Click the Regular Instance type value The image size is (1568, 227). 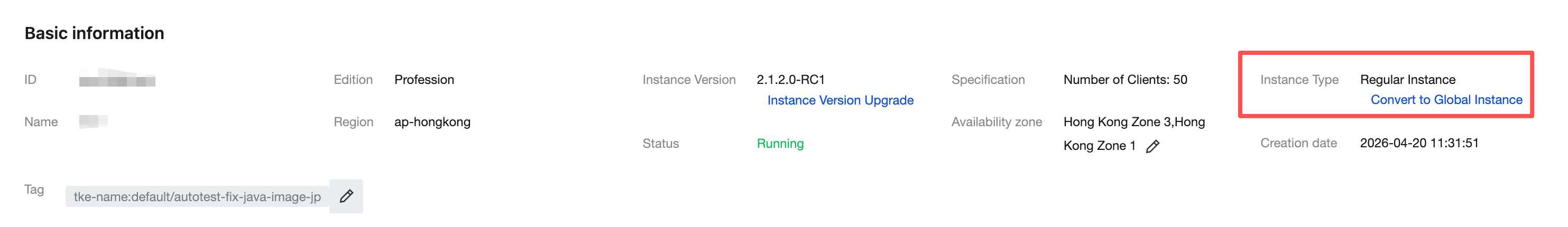click(1407, 80)
